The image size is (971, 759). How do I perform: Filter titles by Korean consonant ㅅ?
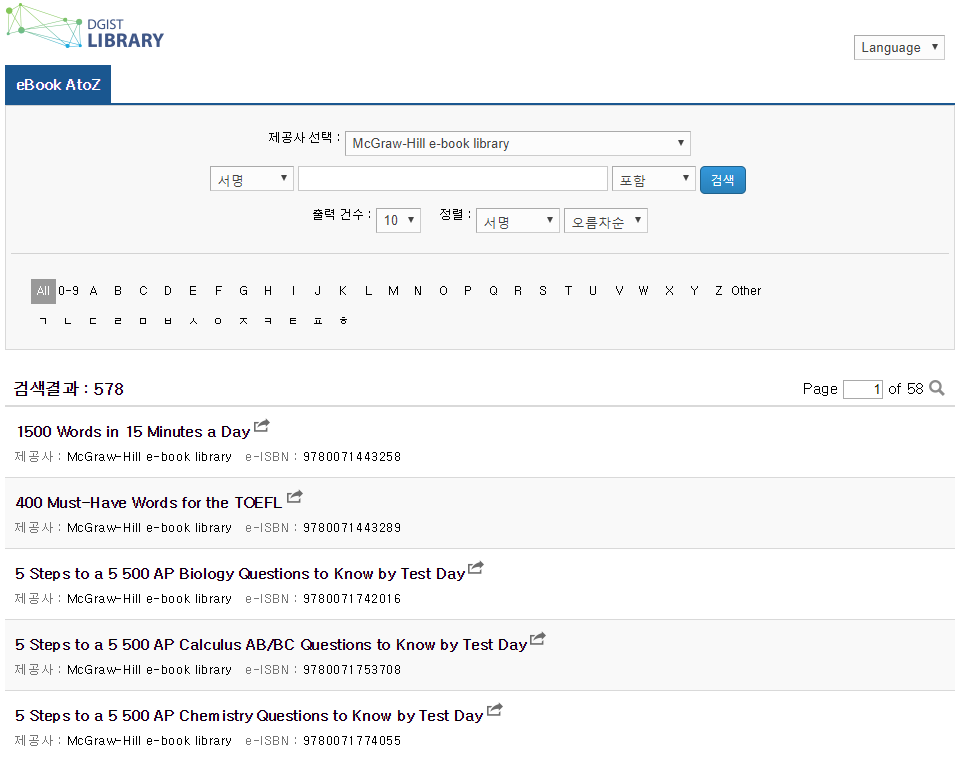[193, 321]
